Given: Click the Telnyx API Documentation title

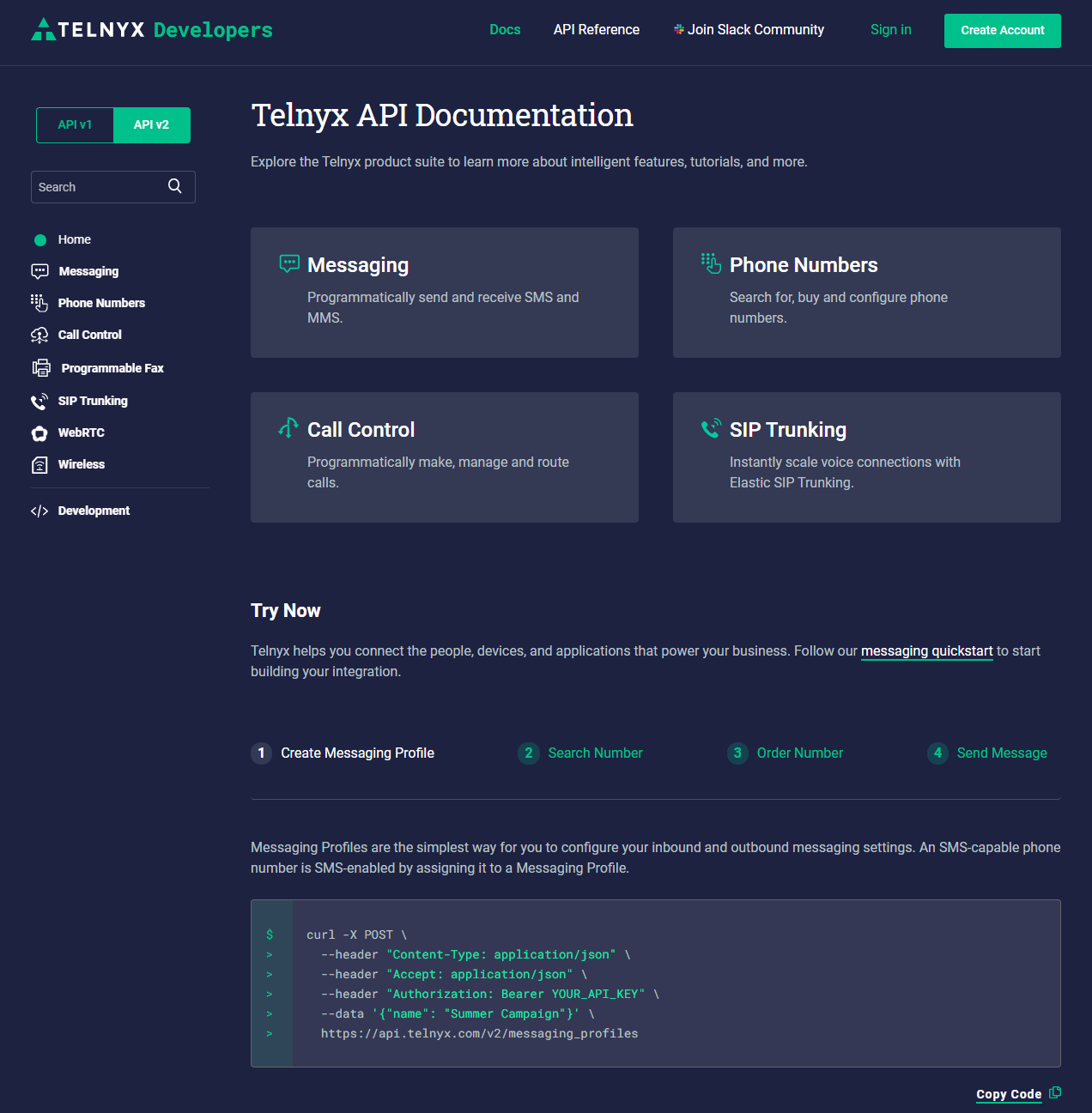Looking at the screenshot, I should tap(442, 116).
